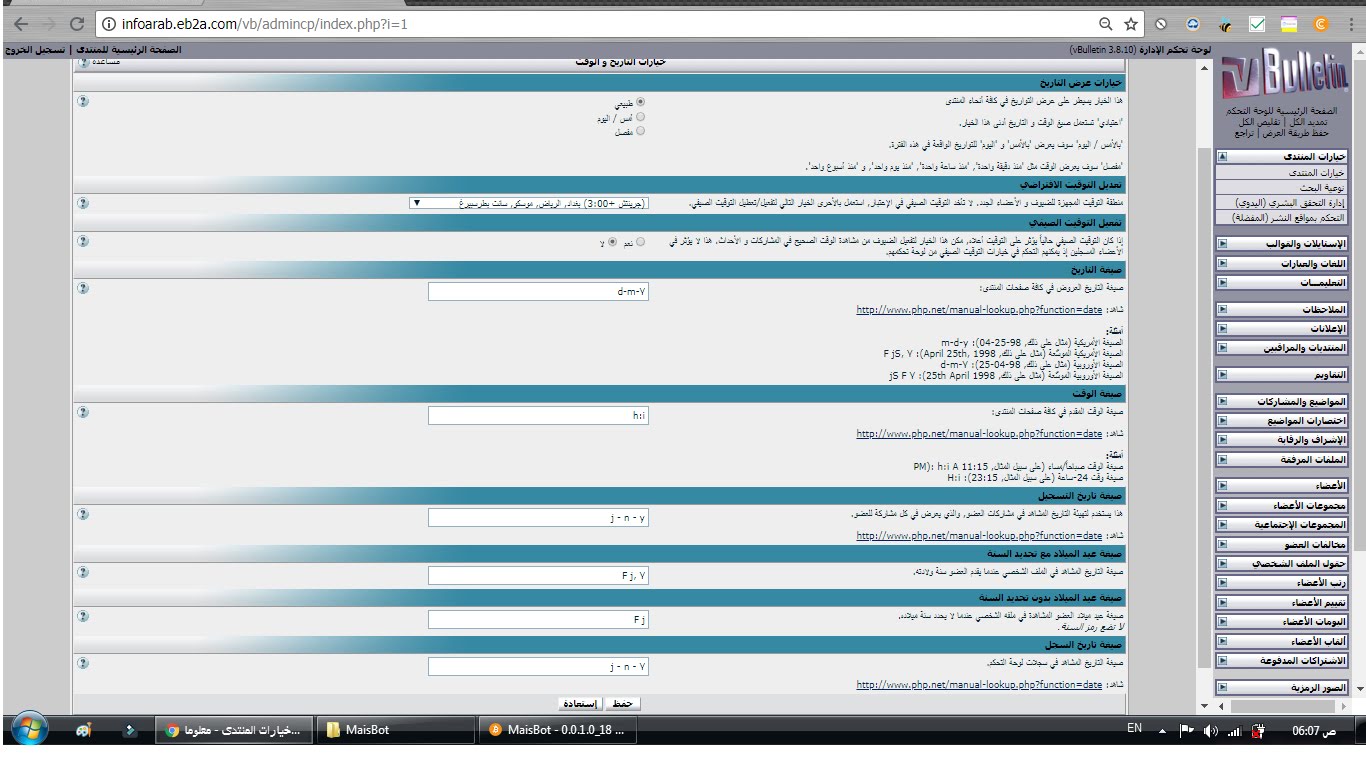The image size is (1366, 768).
Task: Click help icon in the daylight saving yes/no row
Action: click(83, 241)
